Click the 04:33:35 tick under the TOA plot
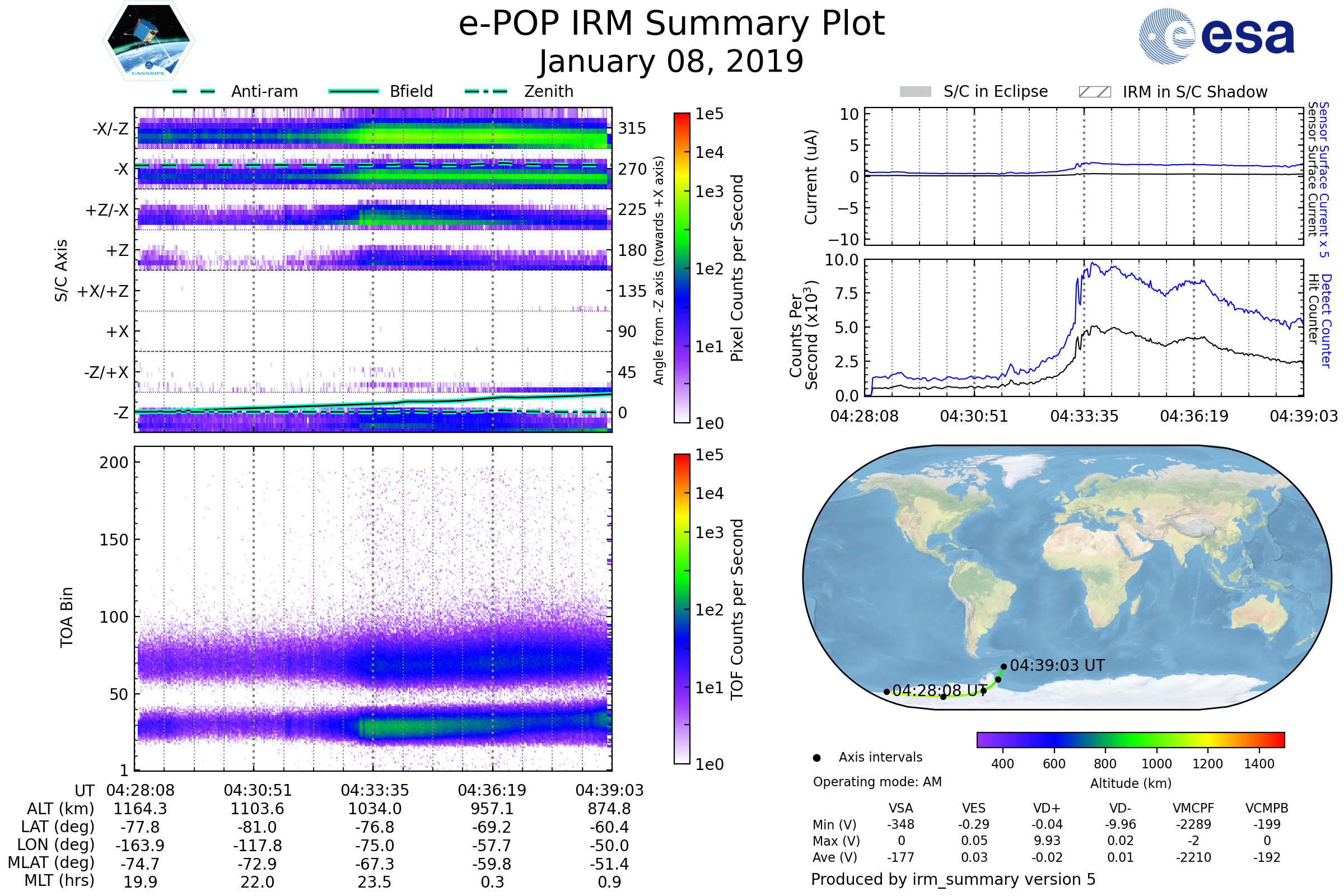This screenshot has height=896, width=1344. point(374,790)
